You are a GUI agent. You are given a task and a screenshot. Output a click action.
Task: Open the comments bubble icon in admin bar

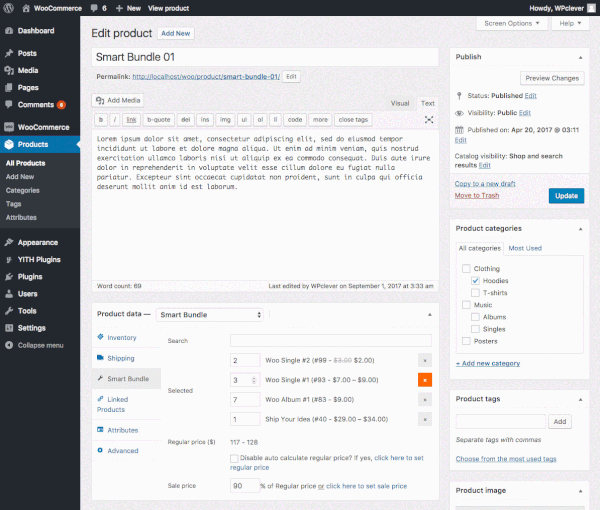click(x=94, y=8)
